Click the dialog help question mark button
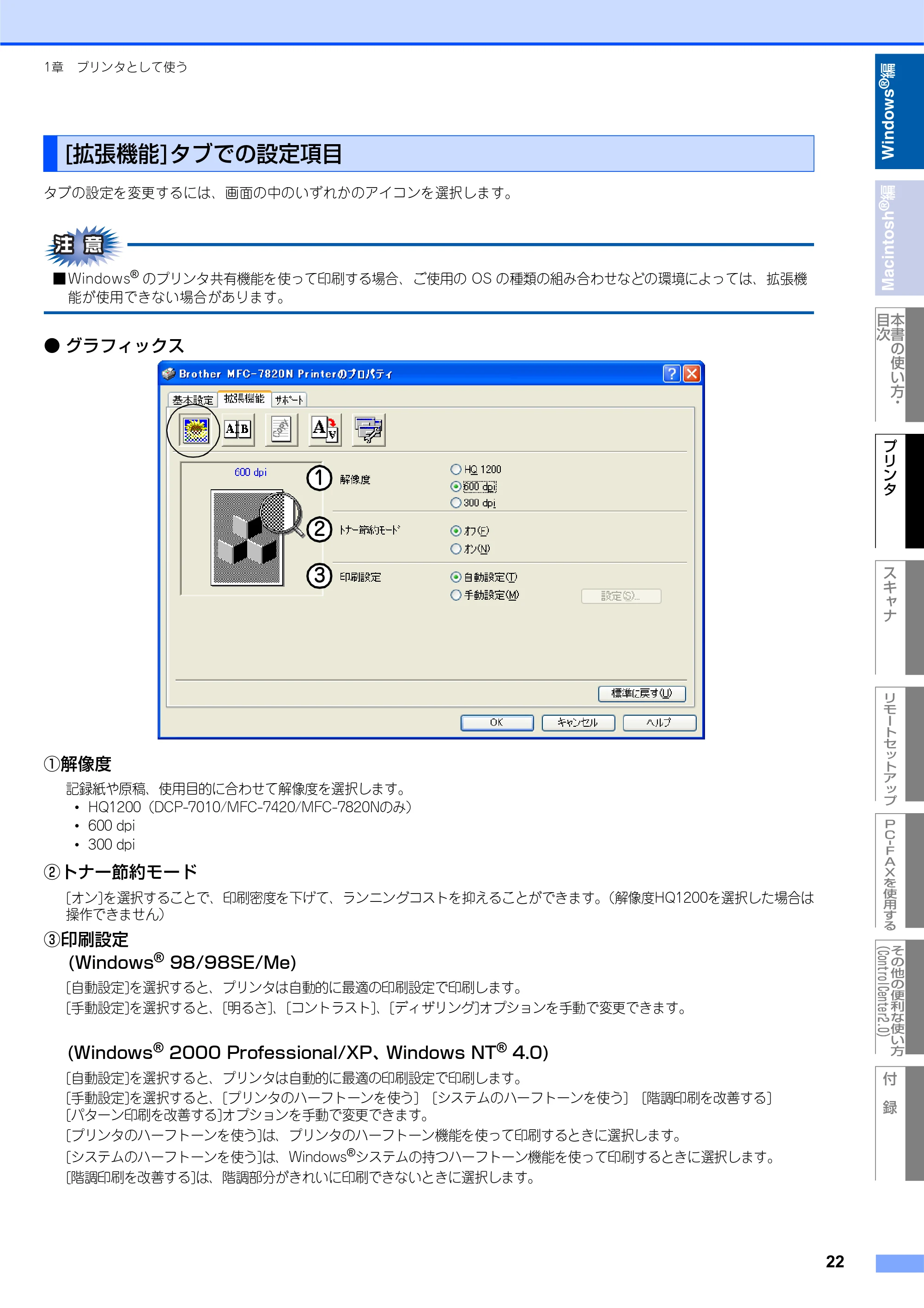The height and width of the screenshot is (1308, 924). click(672, 374)
